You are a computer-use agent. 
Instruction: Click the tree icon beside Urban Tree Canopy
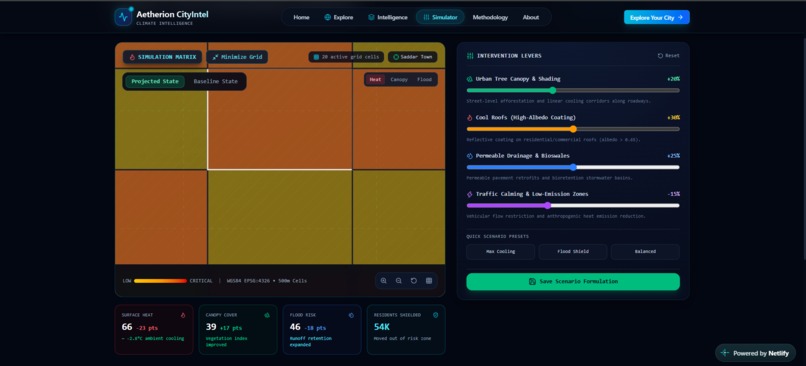click(x=469, y=79)
